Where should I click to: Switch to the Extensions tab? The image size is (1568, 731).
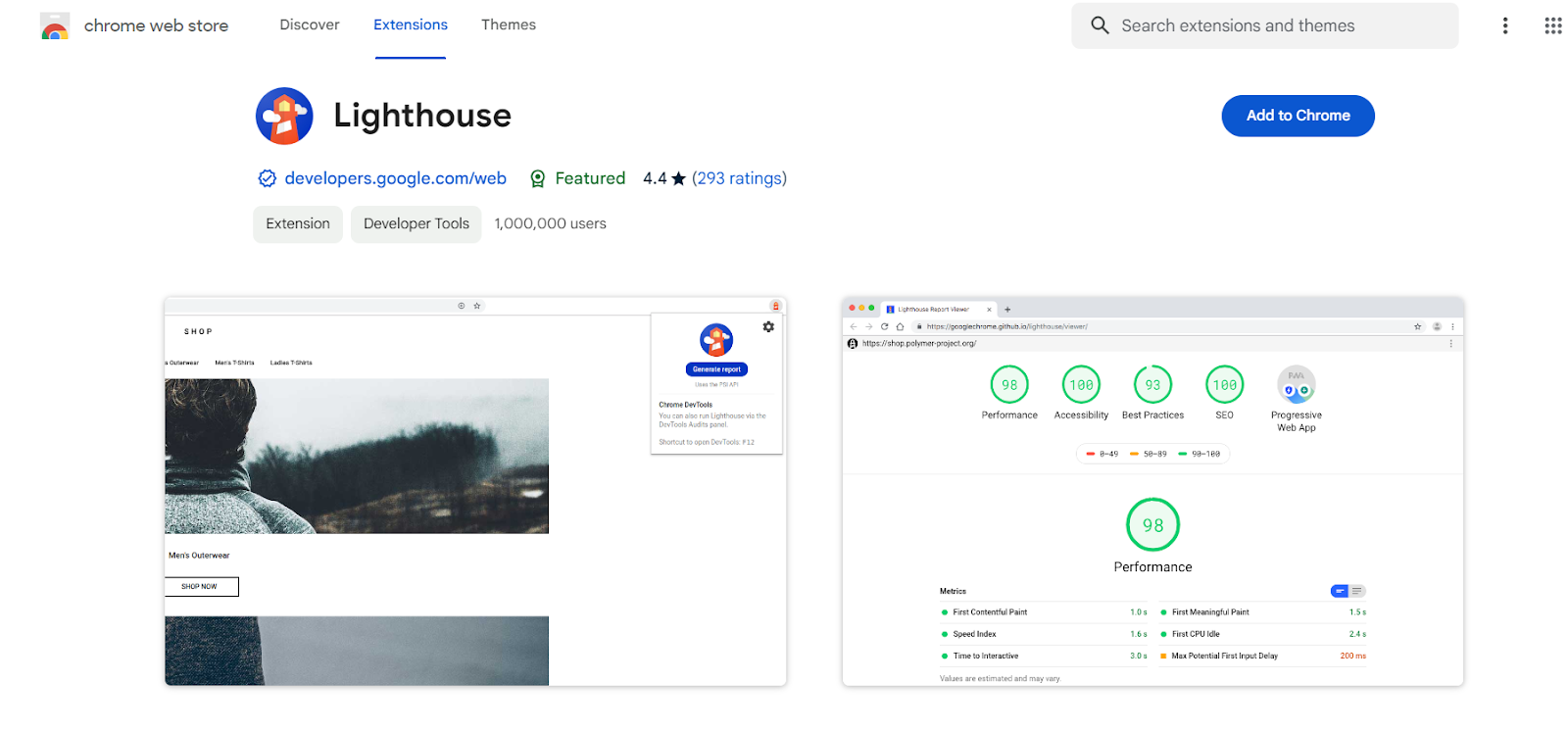[411, 24]
